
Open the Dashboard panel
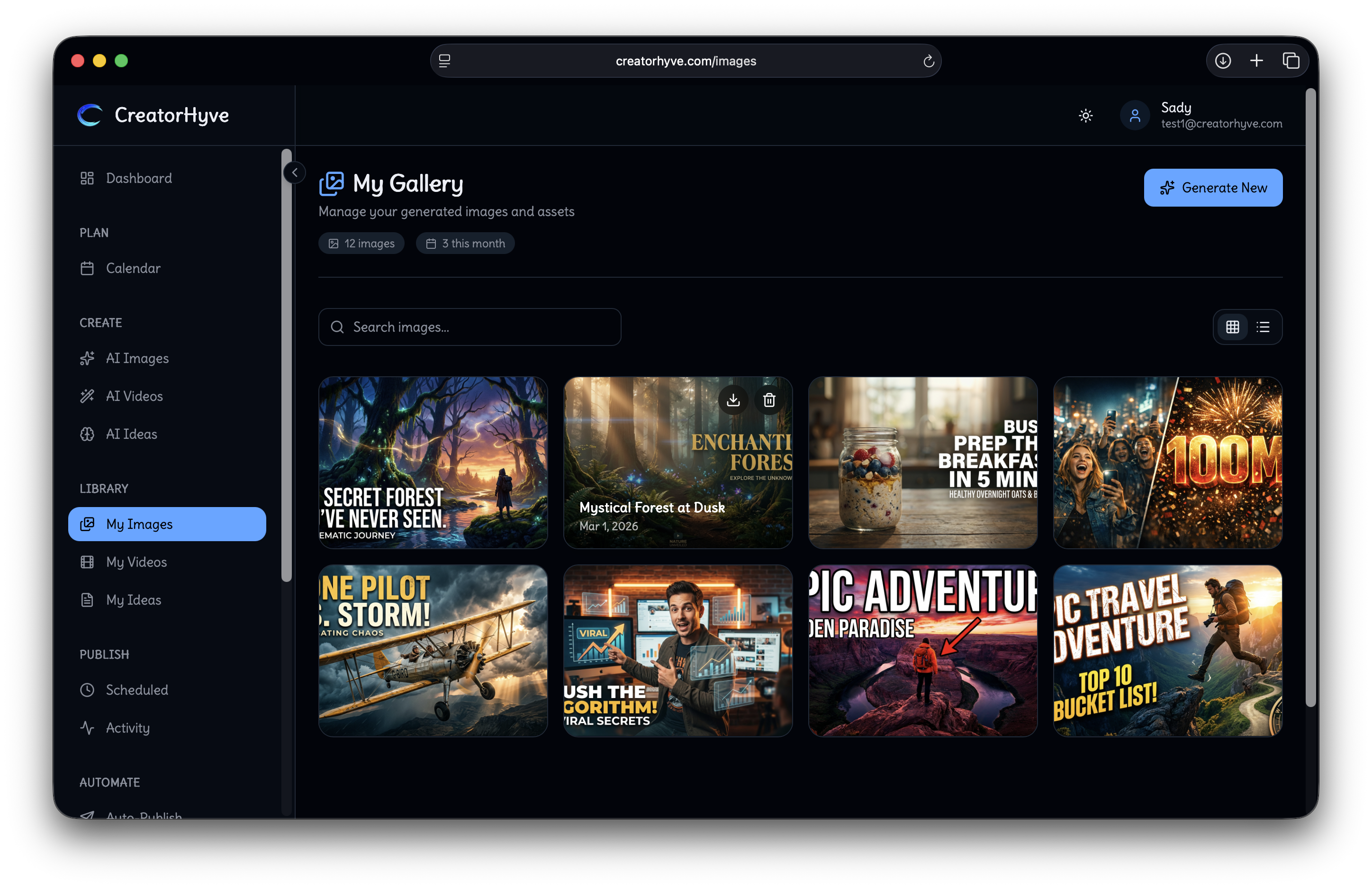138,178
